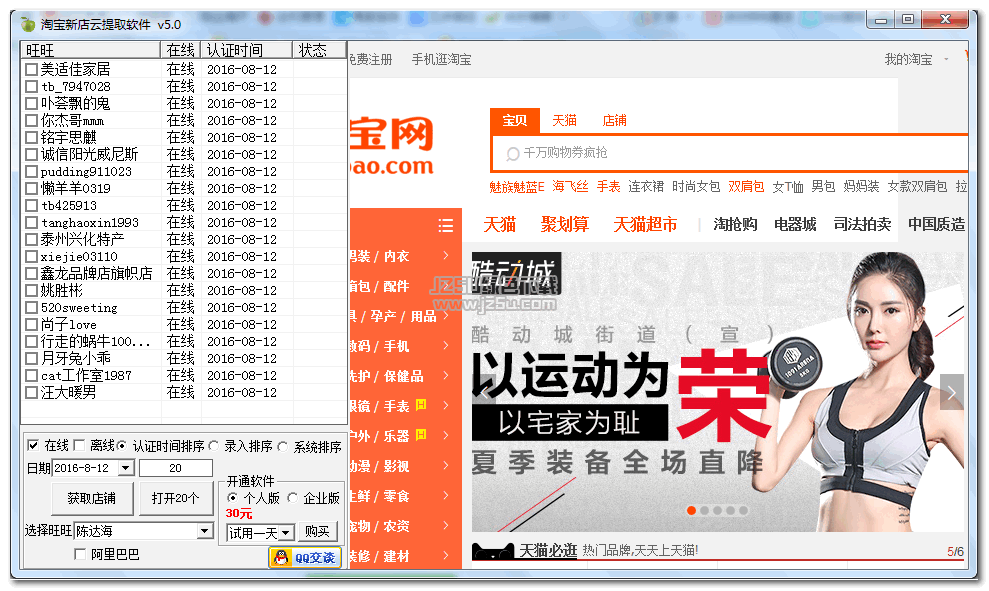The image size is (989, 591).
Task: Click the banner next arrow on right side
Action: point(951,392)
